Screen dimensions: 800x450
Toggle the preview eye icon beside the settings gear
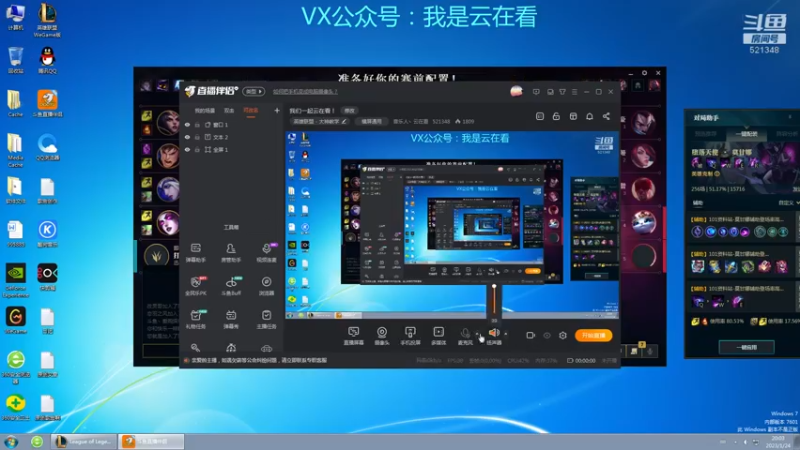(x=547, y=335)
